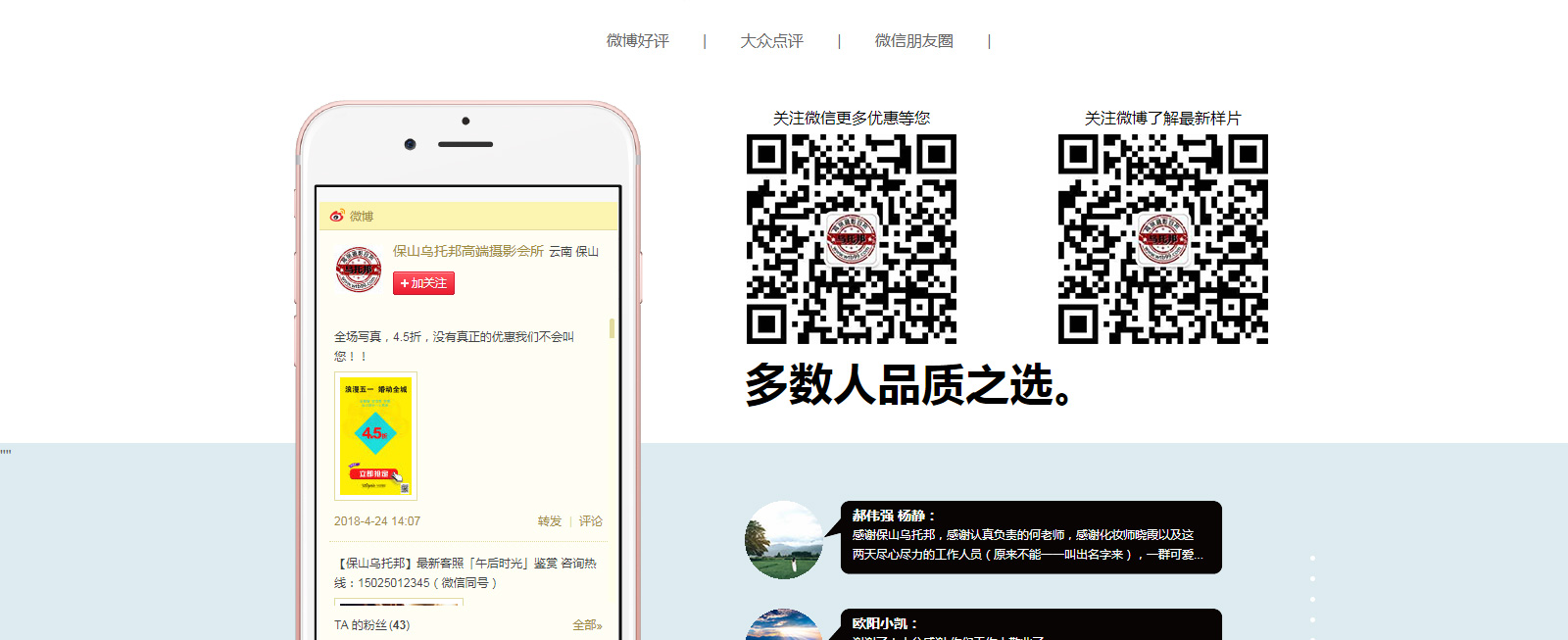
Task: Open the TA 的粉丝 (43) followers label
Action: [x=372, y=625]
